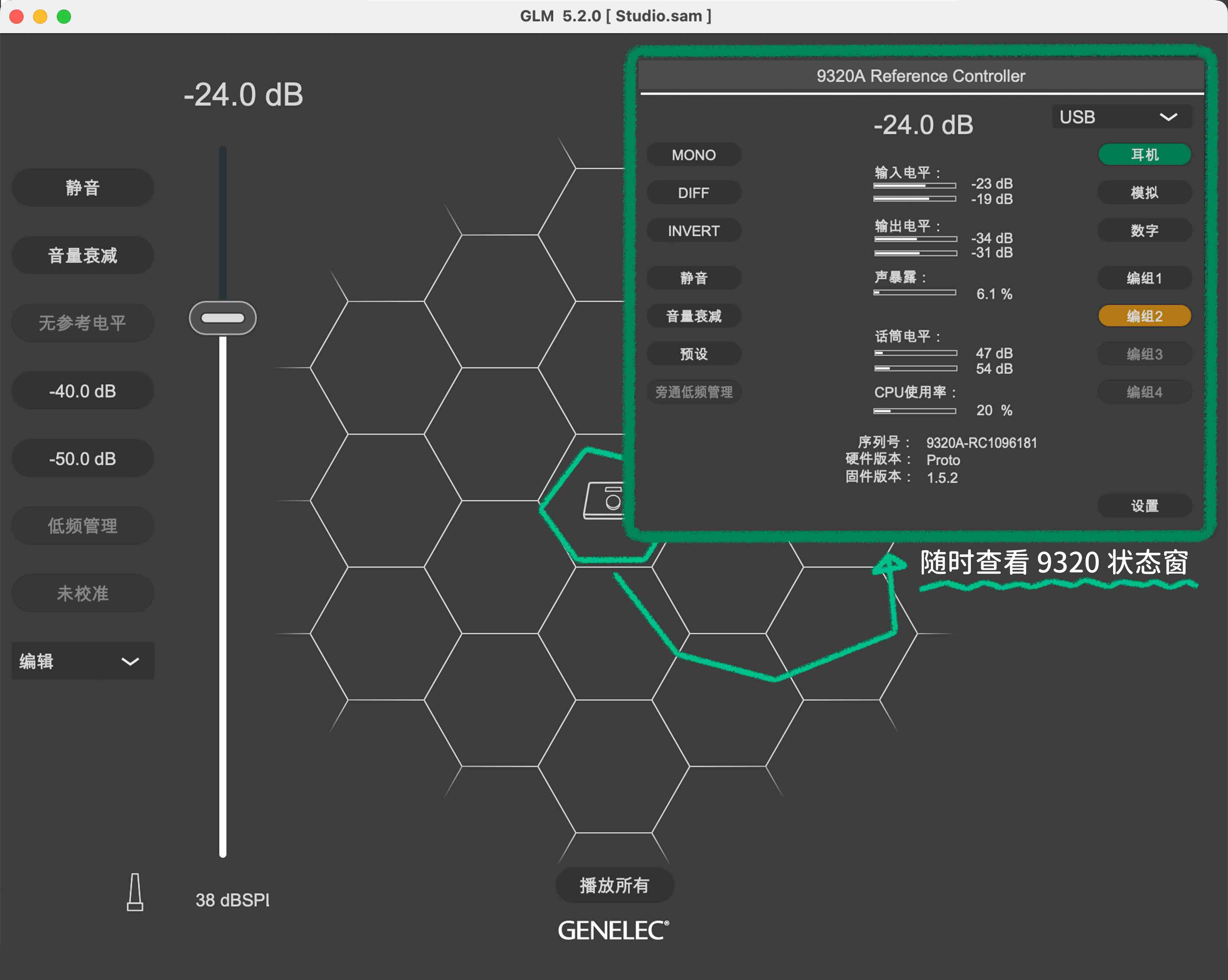Select the -40.0 dB level preset
This screenshot has height=980, width=1228.
click(83, 391)
